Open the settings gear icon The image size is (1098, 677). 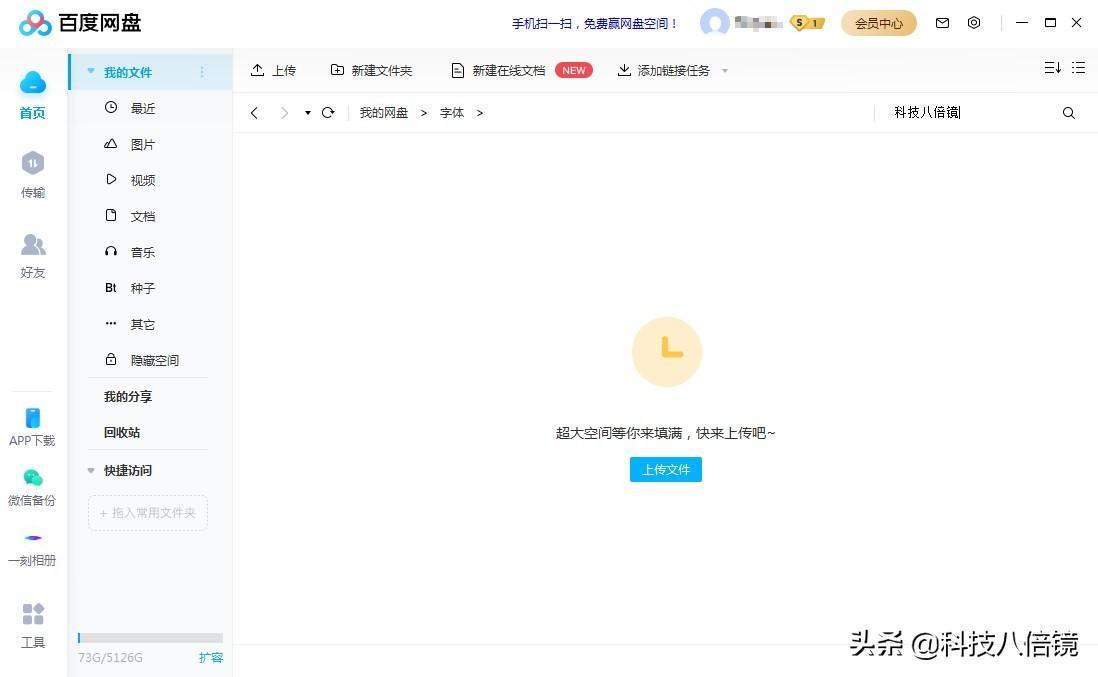[x=974, y=22]
